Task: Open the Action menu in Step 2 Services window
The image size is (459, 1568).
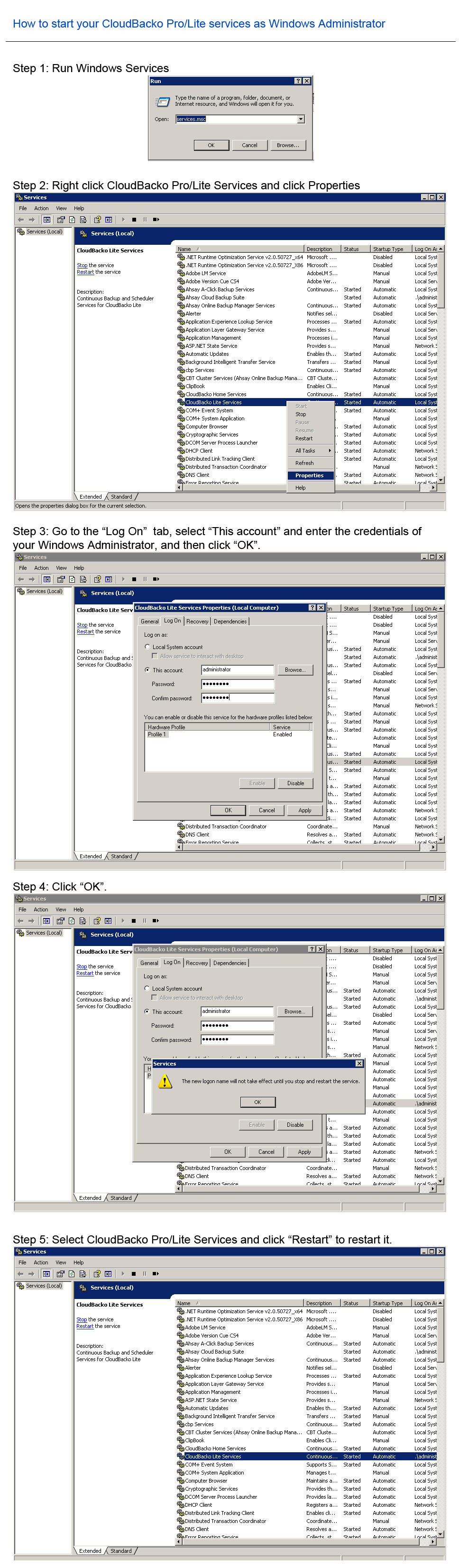Action: [41, 208]
